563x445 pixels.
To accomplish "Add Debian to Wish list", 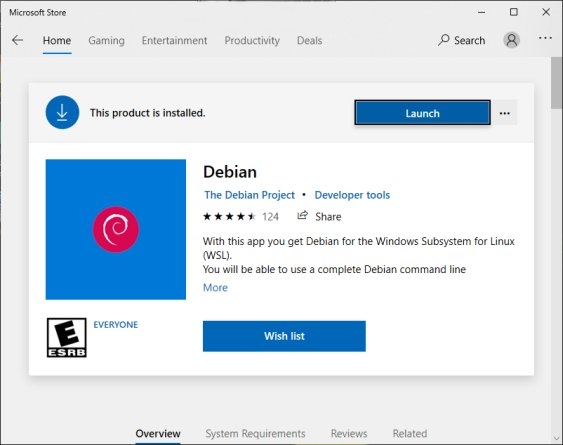I will [284, 336].
